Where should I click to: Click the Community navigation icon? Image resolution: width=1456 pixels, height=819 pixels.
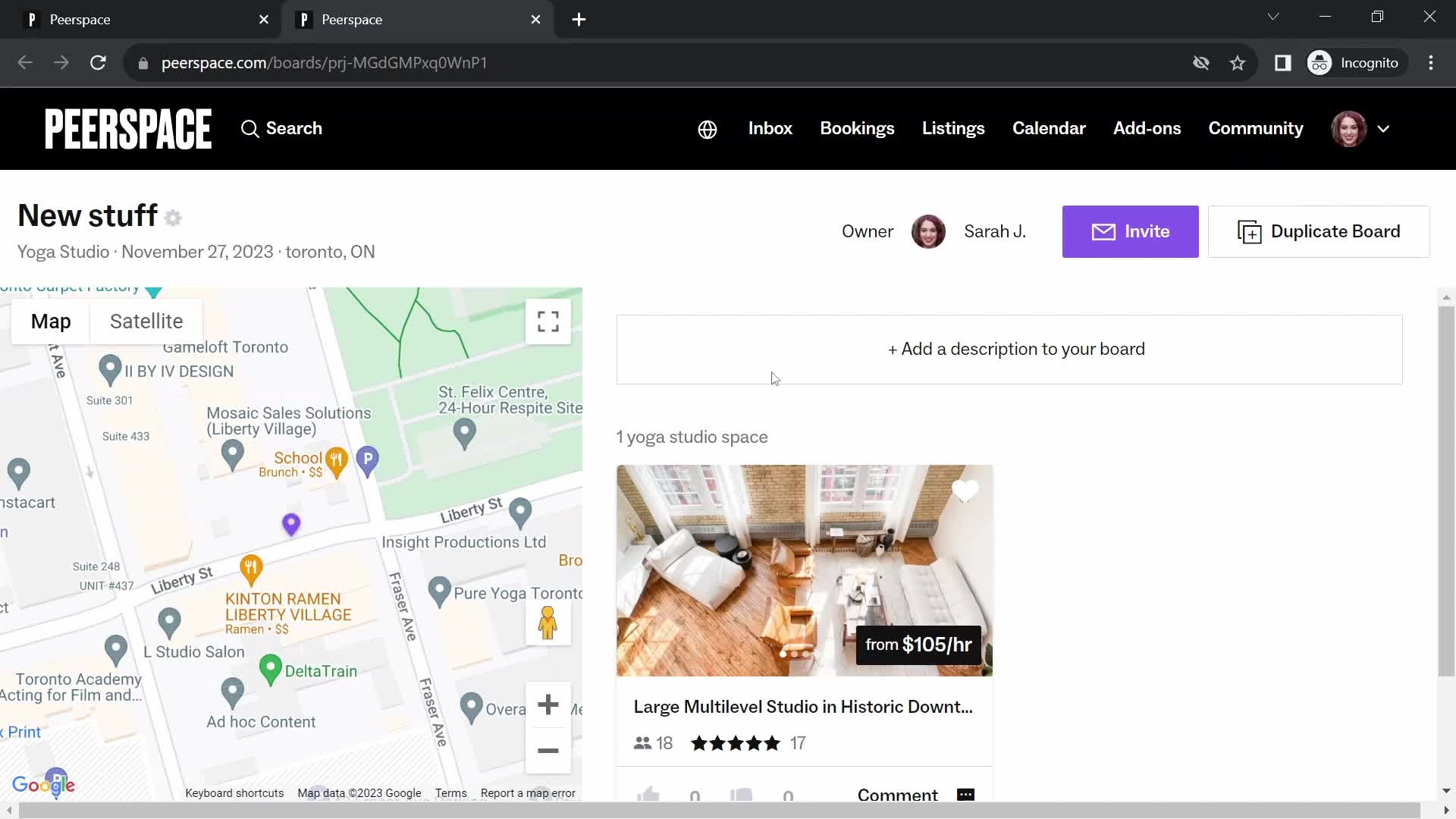coord(1256,128)
